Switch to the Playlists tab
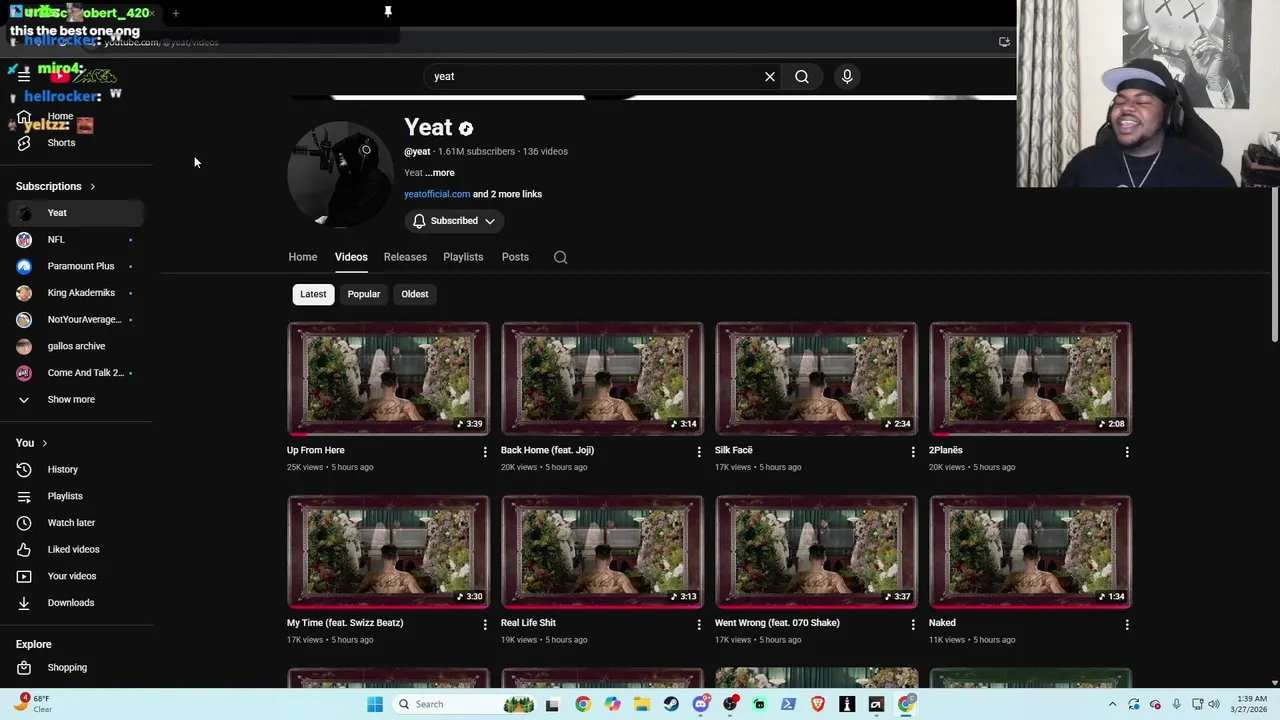 [463, 257]
